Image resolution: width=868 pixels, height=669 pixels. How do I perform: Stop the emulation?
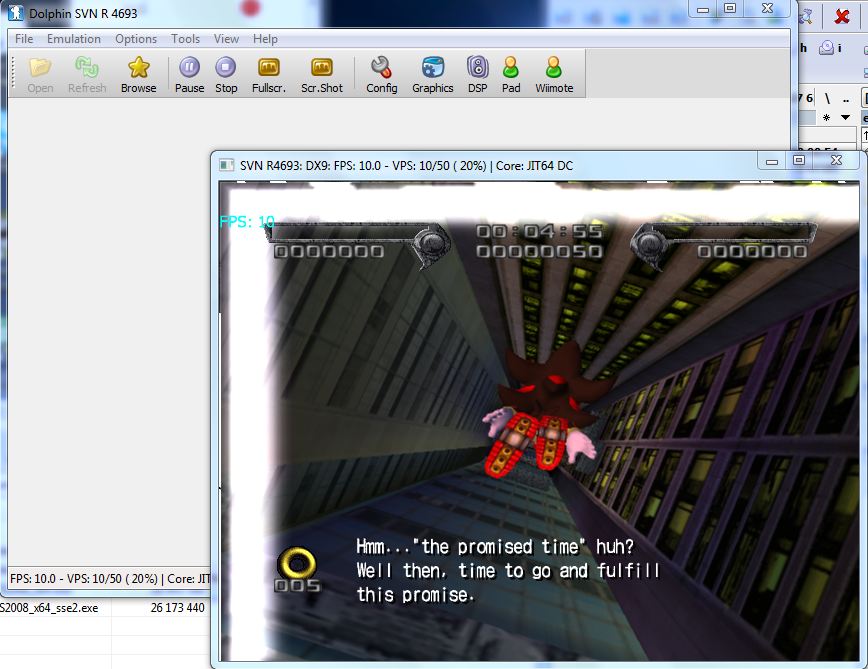[226, 74]
